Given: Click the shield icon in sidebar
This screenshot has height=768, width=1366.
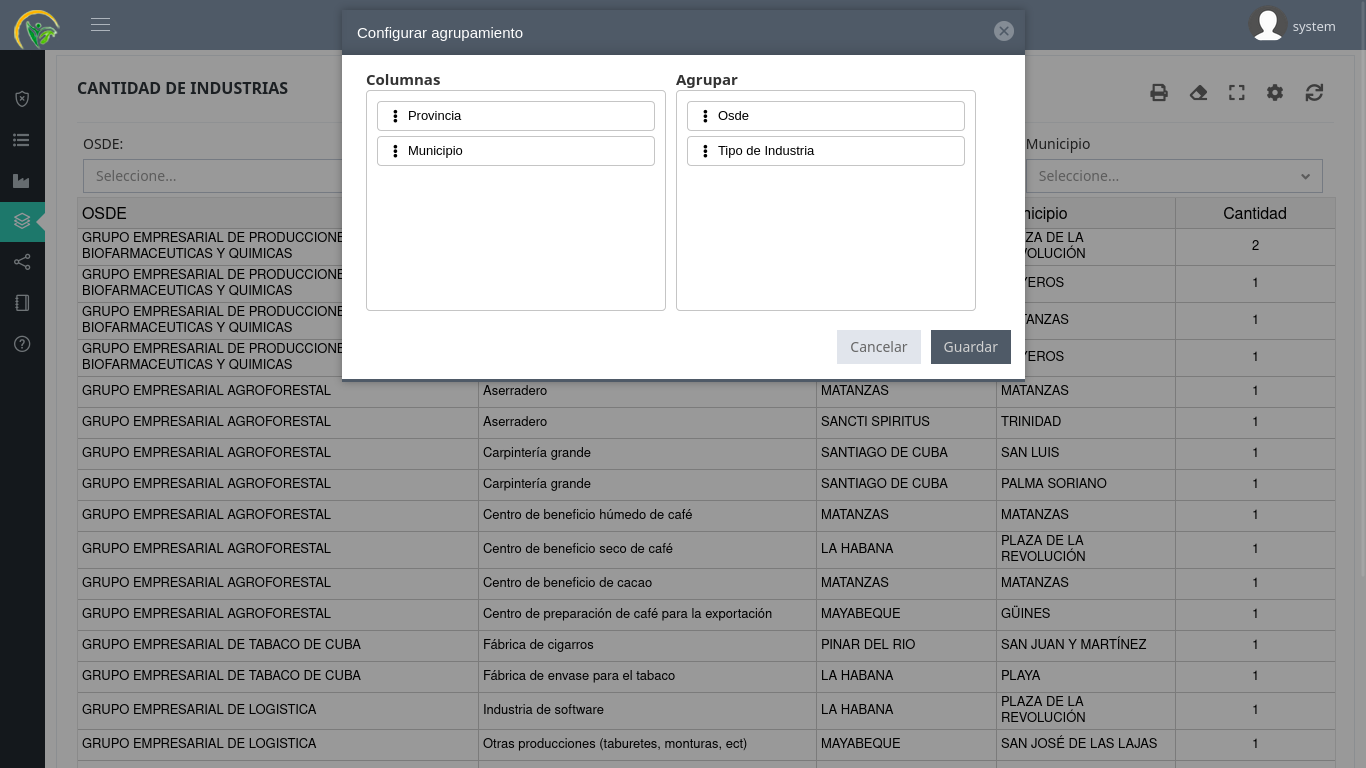Looking at the screenshot, I should tap(22, 99).
